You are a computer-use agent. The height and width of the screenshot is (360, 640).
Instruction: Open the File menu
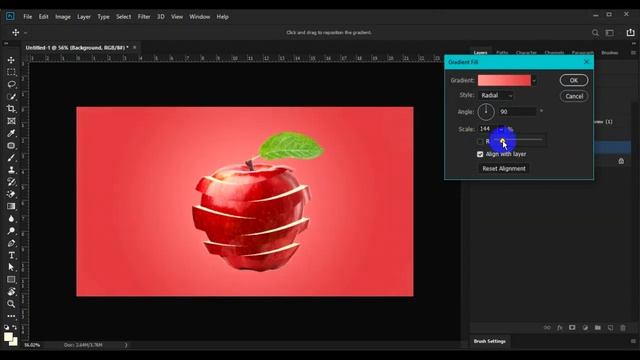[x=27, y=17]
